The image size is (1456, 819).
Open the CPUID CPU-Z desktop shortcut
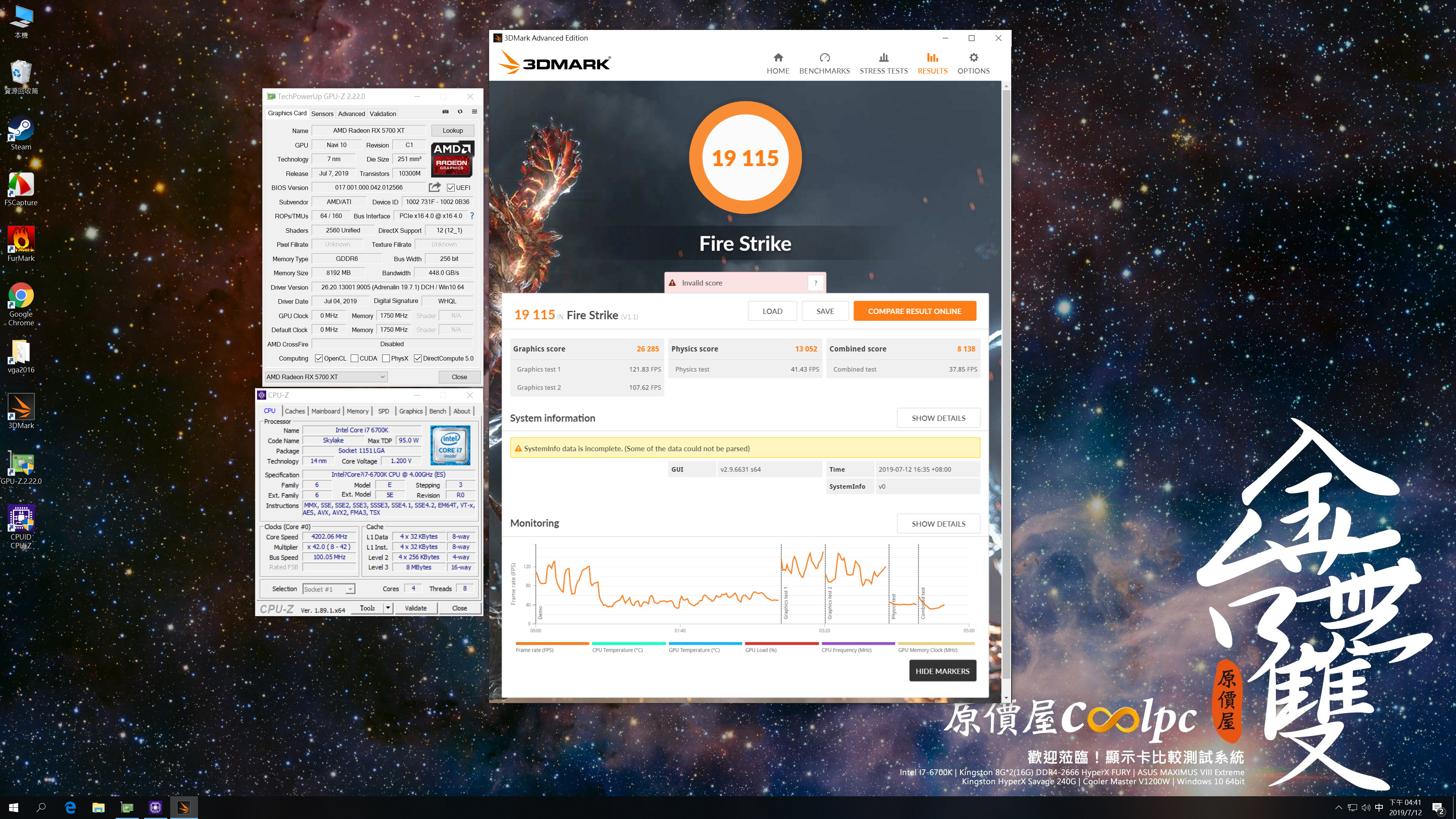point(21,527)
